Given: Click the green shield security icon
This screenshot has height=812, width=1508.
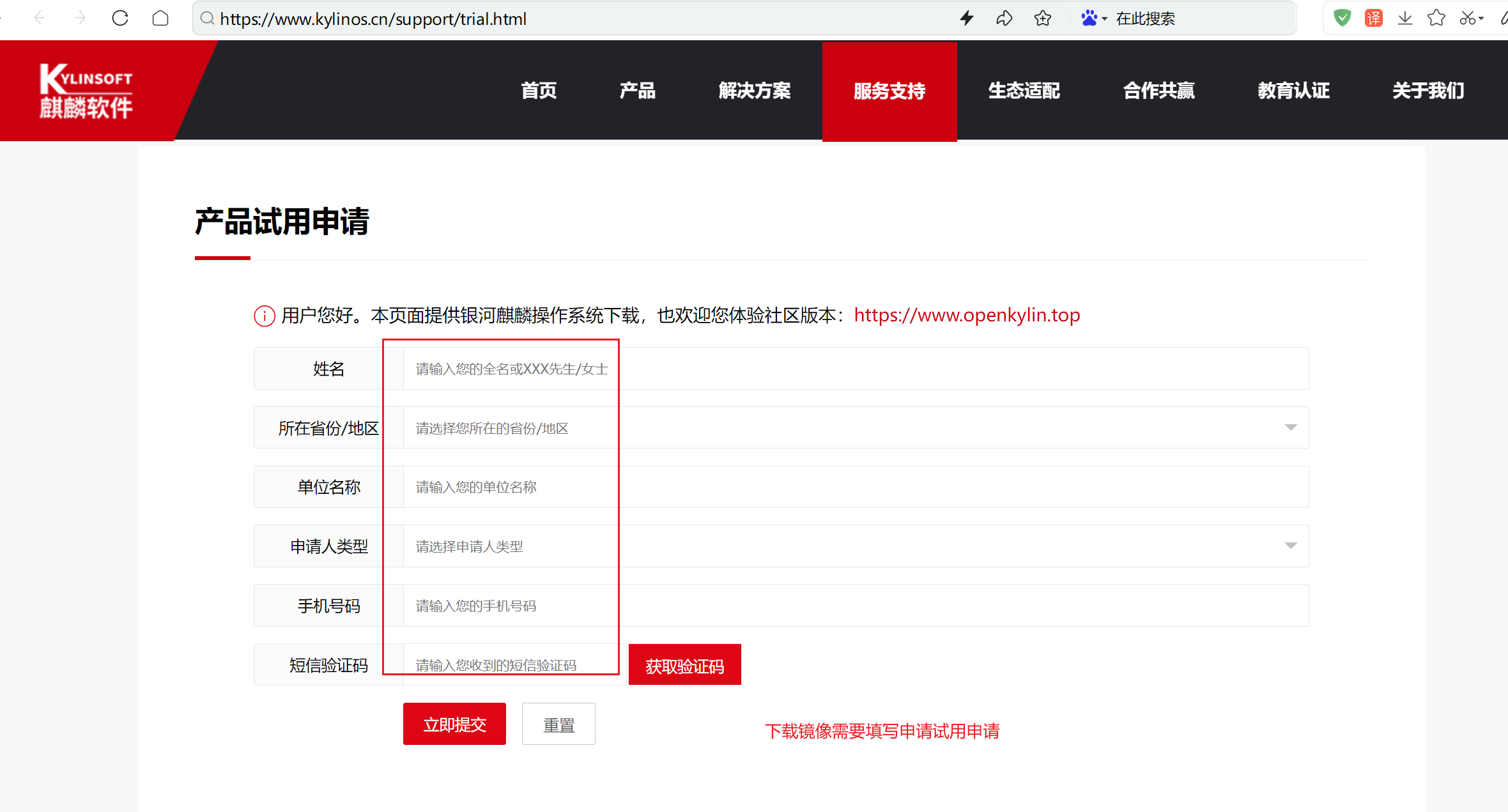Looking at the screenshot, I should pos(1343,18).
